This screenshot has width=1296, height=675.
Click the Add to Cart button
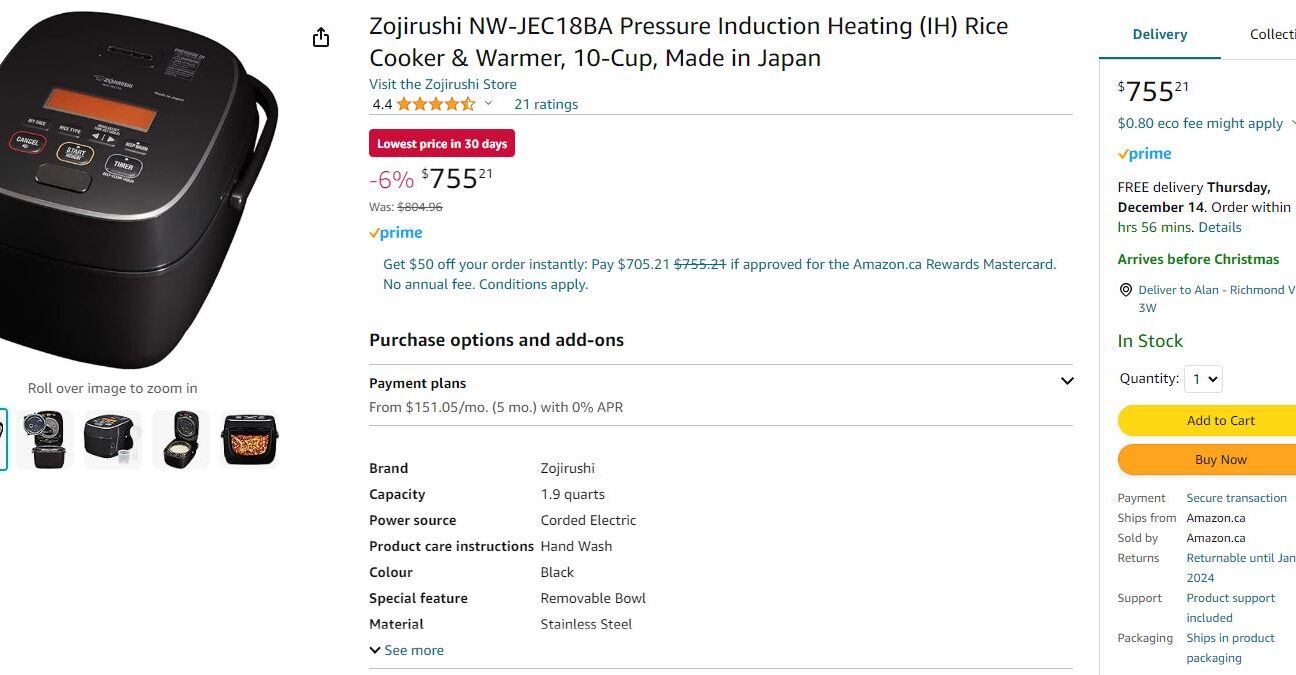(1207, 420)
